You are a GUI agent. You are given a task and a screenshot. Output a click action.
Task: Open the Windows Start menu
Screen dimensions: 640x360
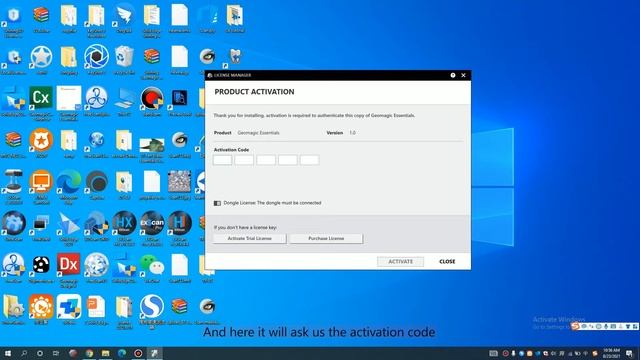click(x=8, y=353)
